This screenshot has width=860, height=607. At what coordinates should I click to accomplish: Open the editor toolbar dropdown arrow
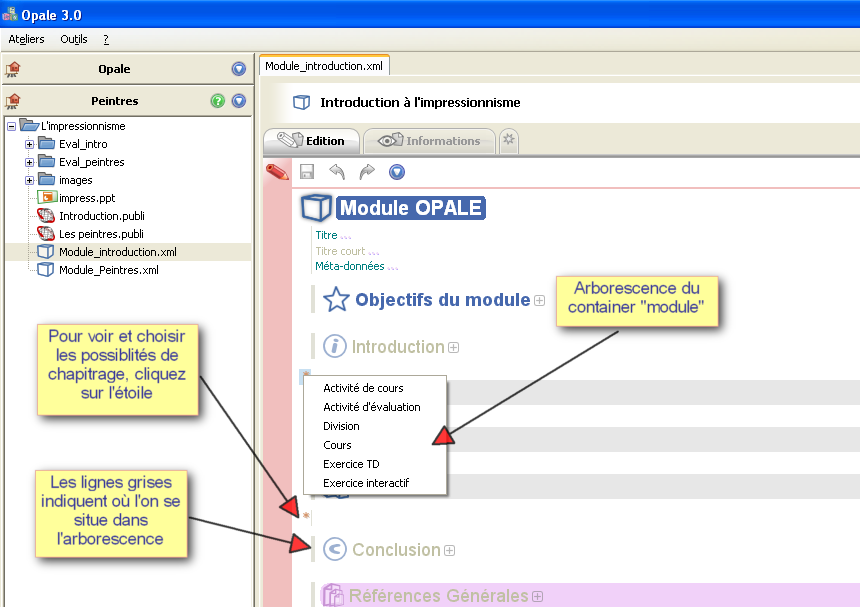pos(397,172)
